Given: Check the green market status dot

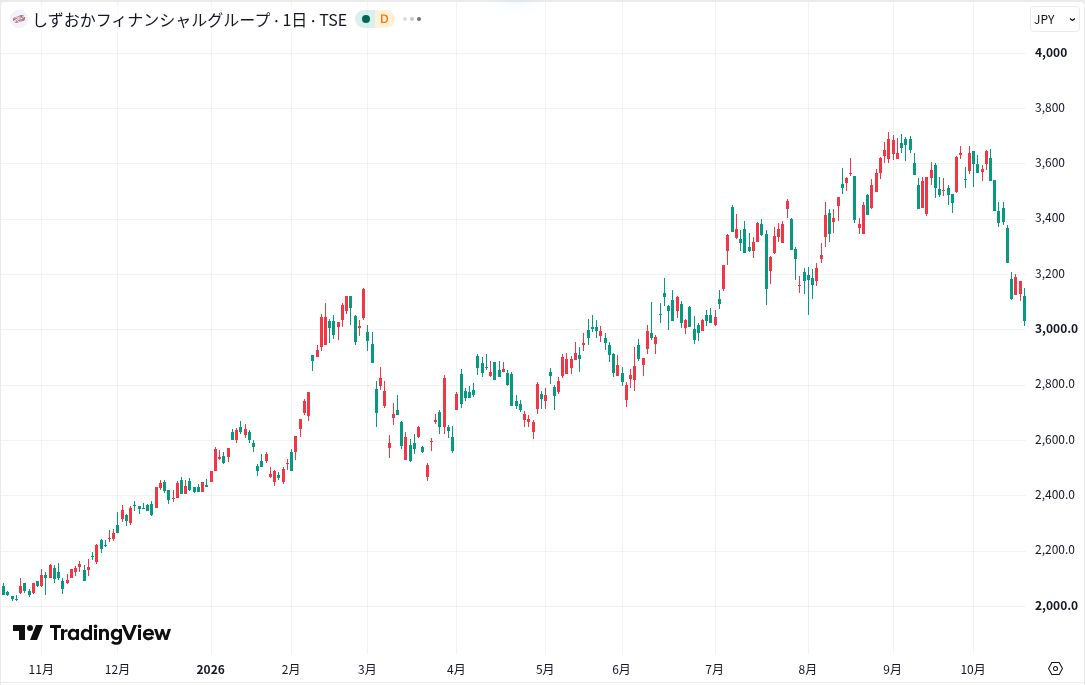Looking at the screenshot, I should 366,19.
